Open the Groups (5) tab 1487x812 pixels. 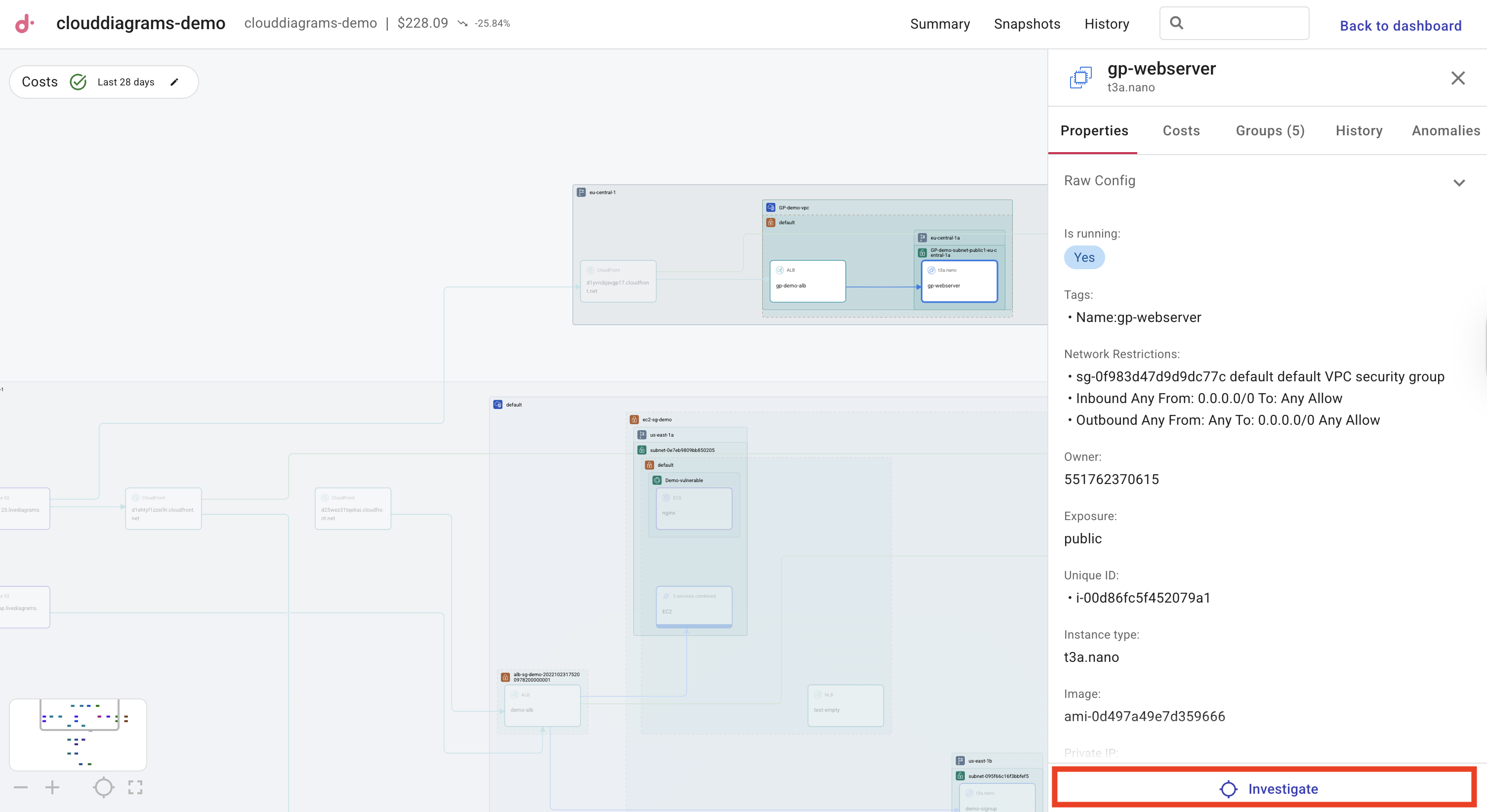[x=1269, y=131]
